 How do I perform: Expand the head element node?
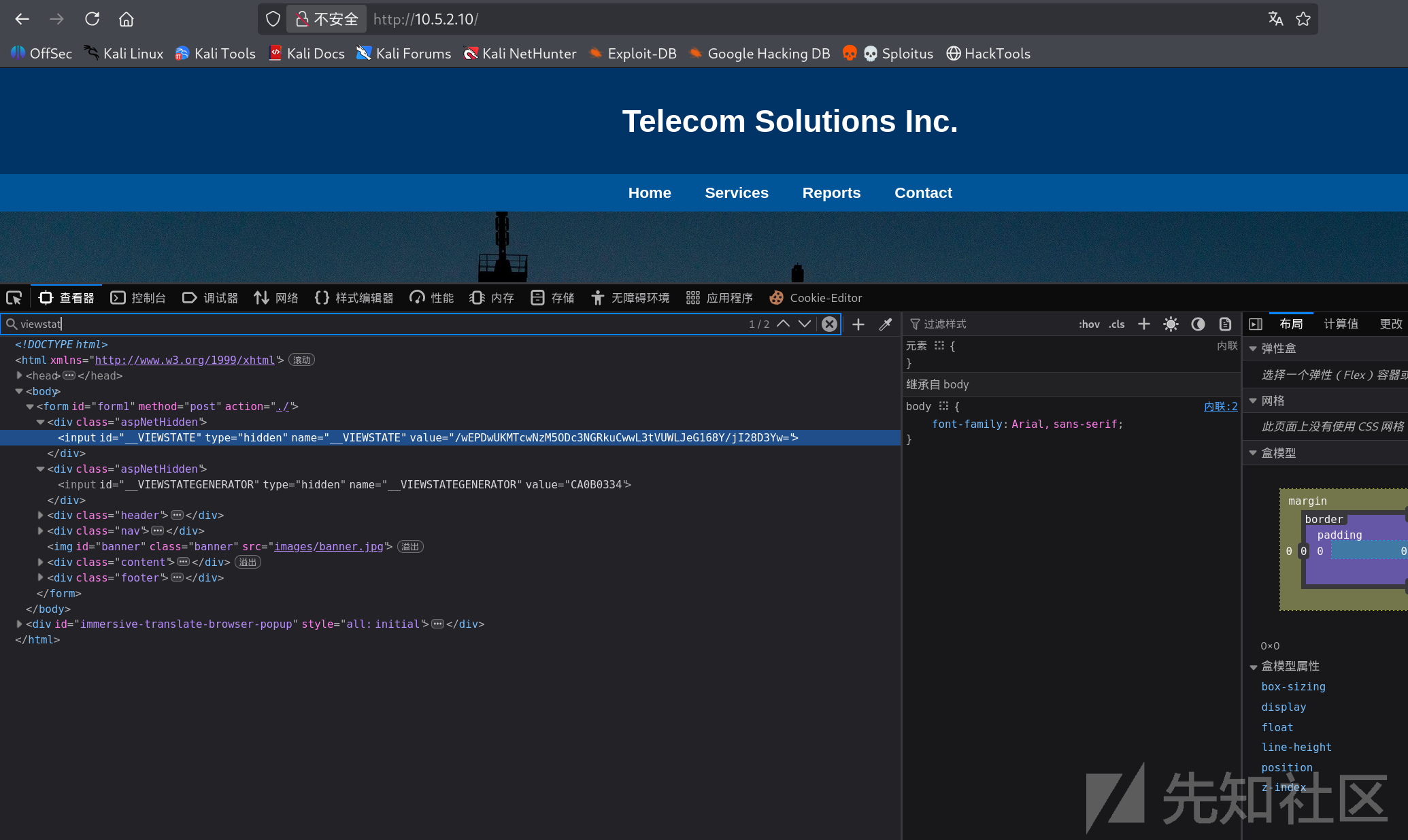tap(20, 375)
